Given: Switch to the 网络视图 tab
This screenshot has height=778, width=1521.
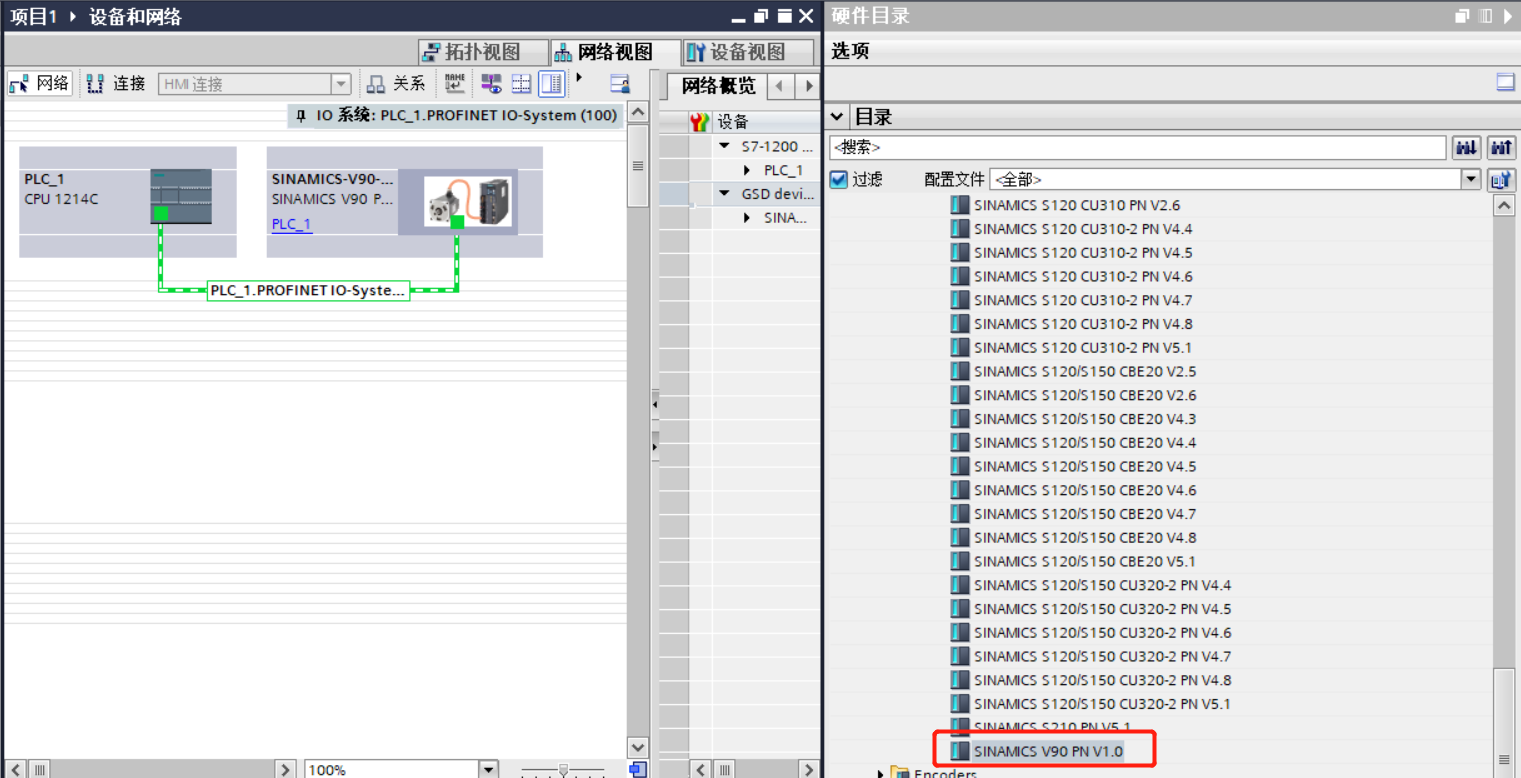Looking at the screenshot, I should (x=615, y=52).
